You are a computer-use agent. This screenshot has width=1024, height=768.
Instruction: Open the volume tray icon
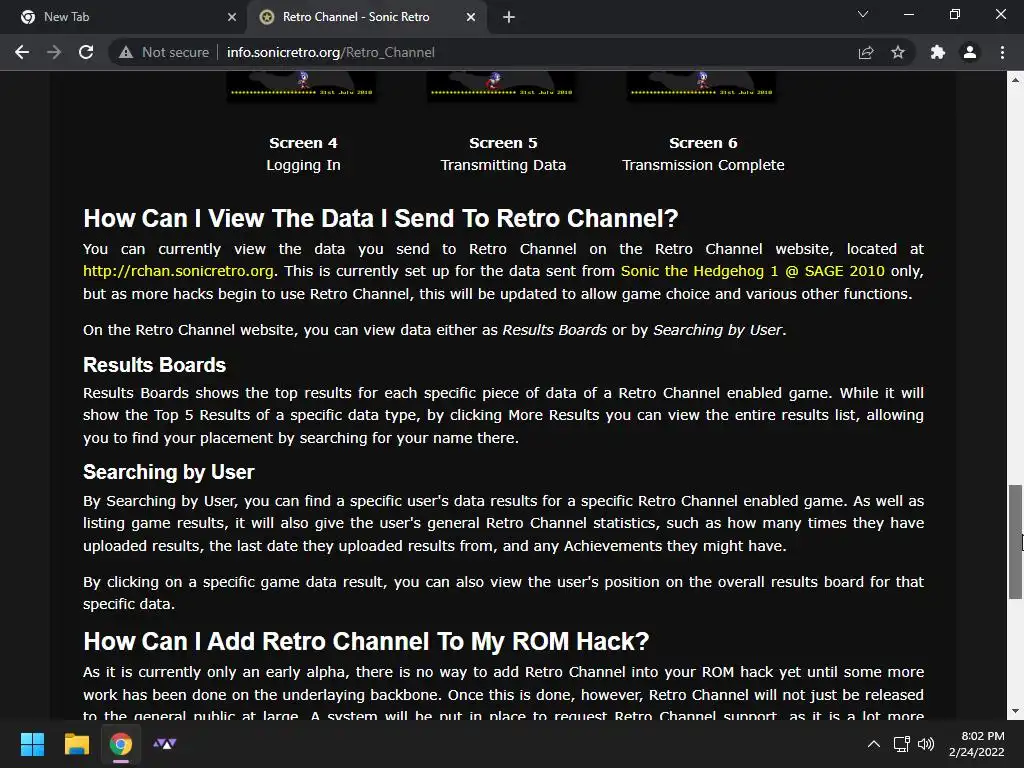pos(926,744)
